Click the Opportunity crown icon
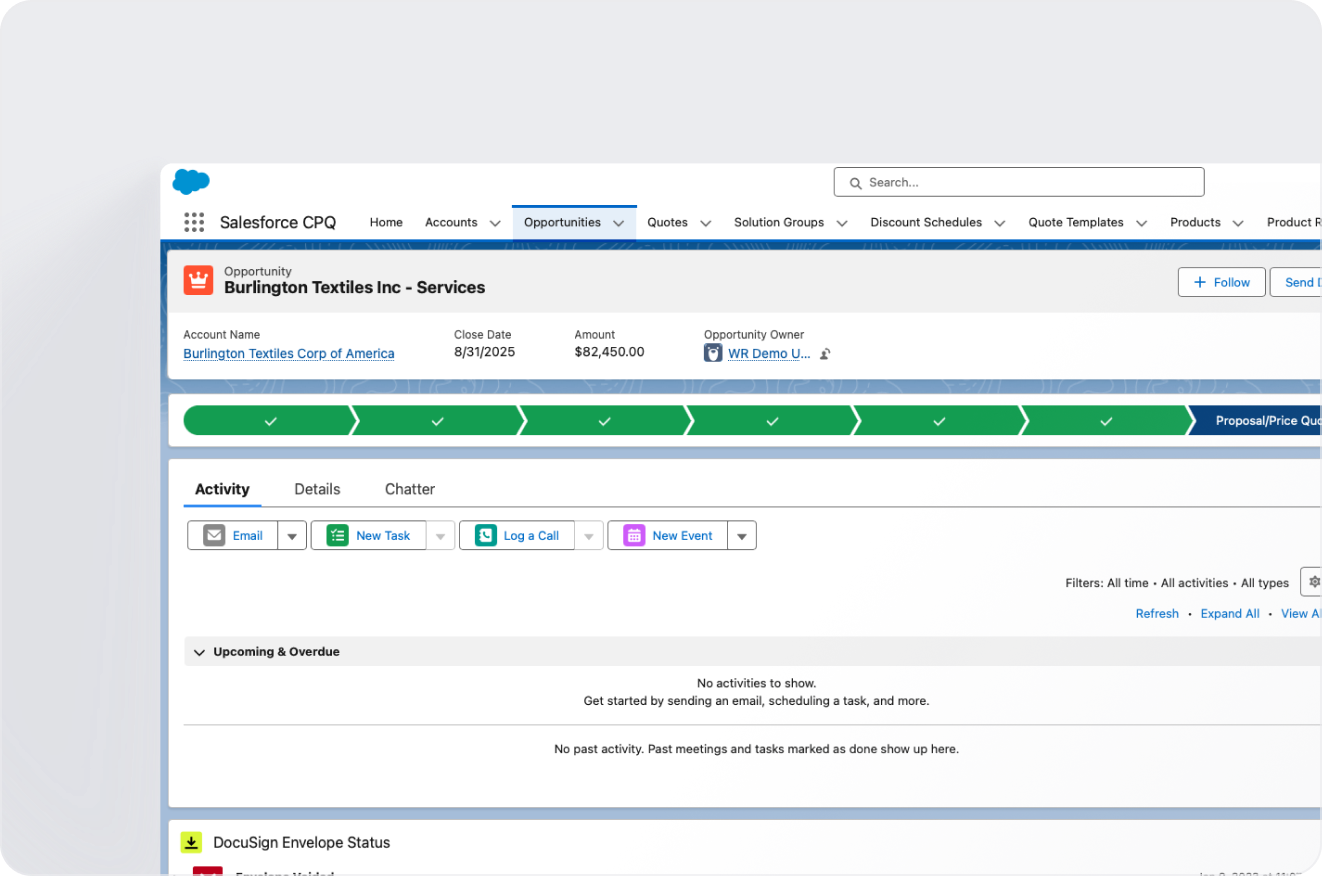The width and height of the screenshot is (1323, 876). 199,280
